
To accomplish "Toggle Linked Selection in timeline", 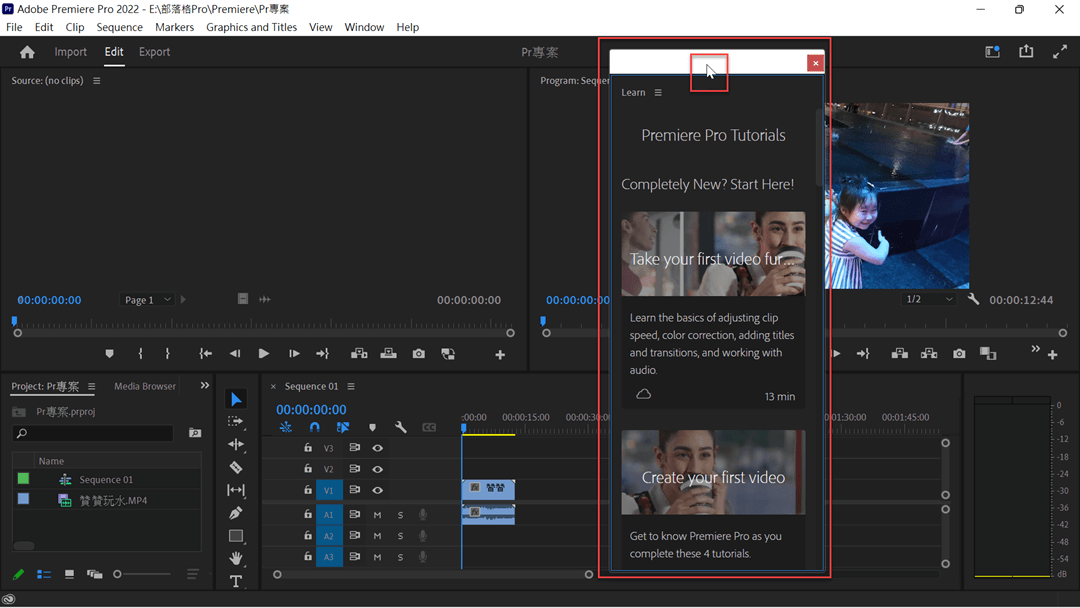I will pos(343,428).
